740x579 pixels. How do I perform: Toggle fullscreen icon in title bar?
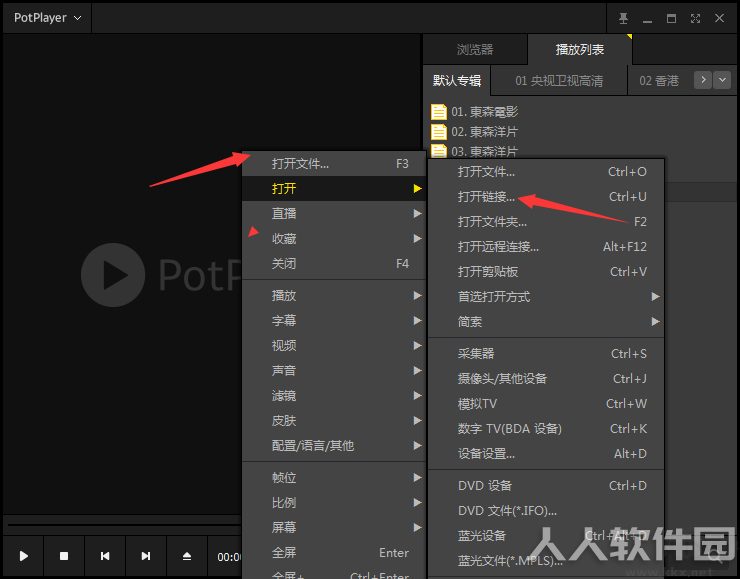coord(695,18)
